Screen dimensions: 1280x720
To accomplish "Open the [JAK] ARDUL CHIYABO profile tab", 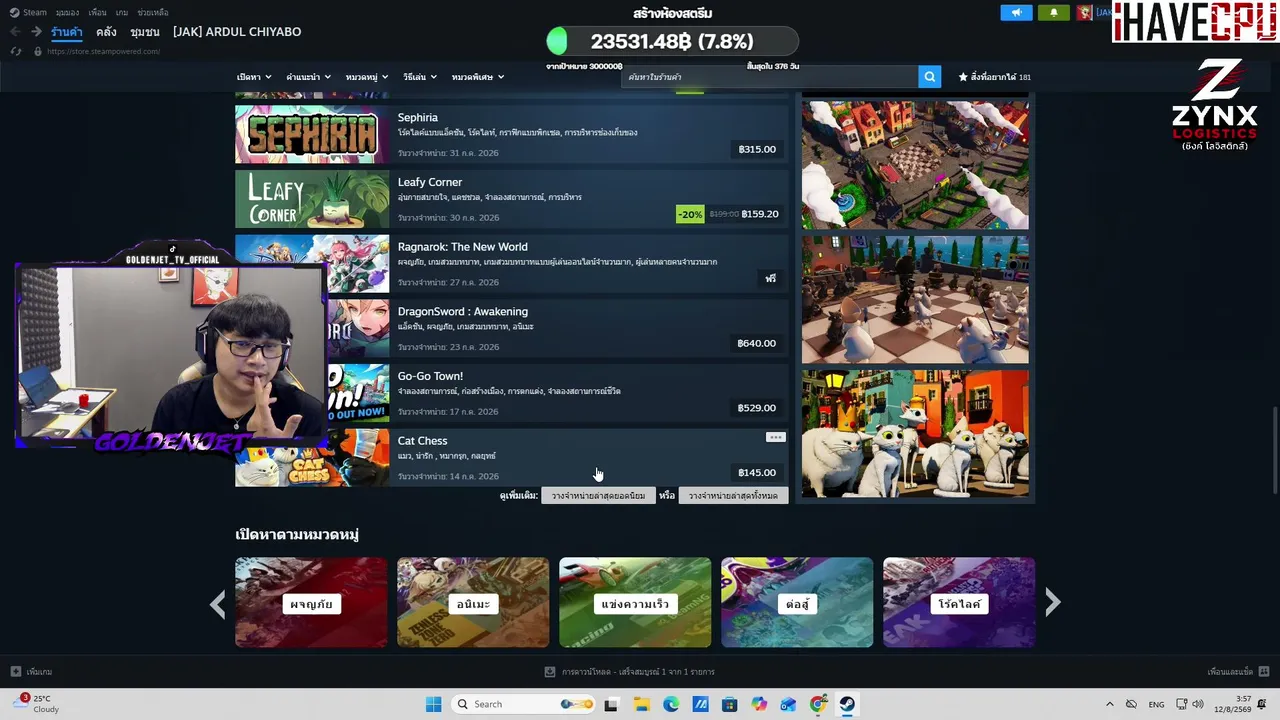I will click(x=237, y=32).
